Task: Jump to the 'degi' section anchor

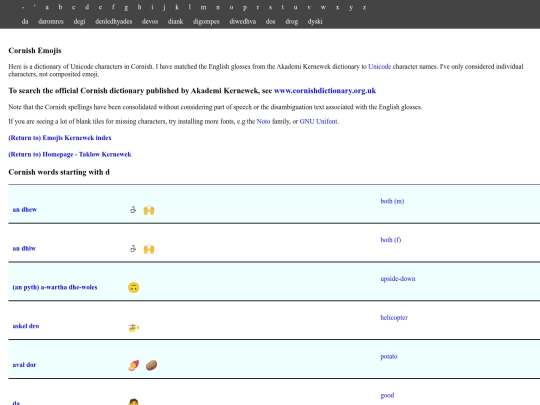Action: tap(79, 22)
